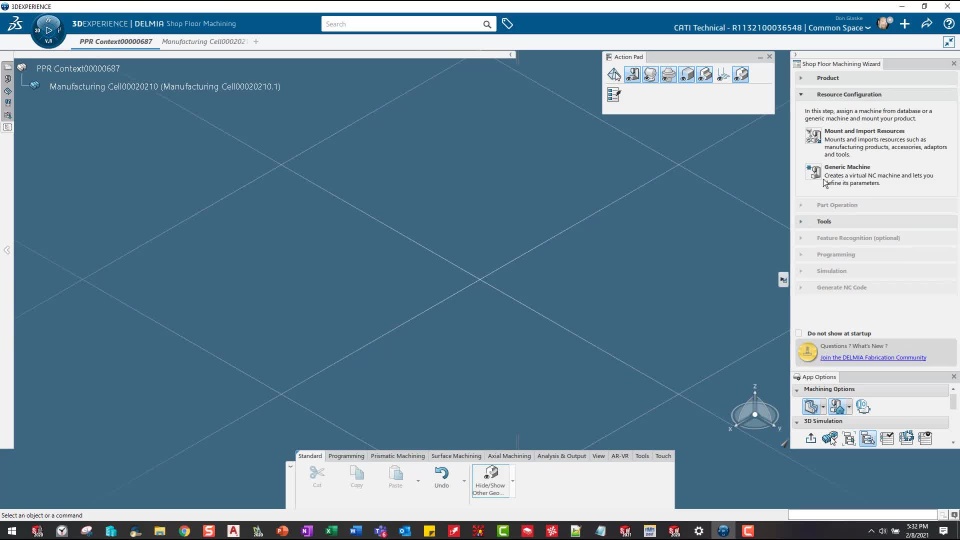Select PPR Context00000687 tab
Screen dimensions: 960x540
coord(116,42)
